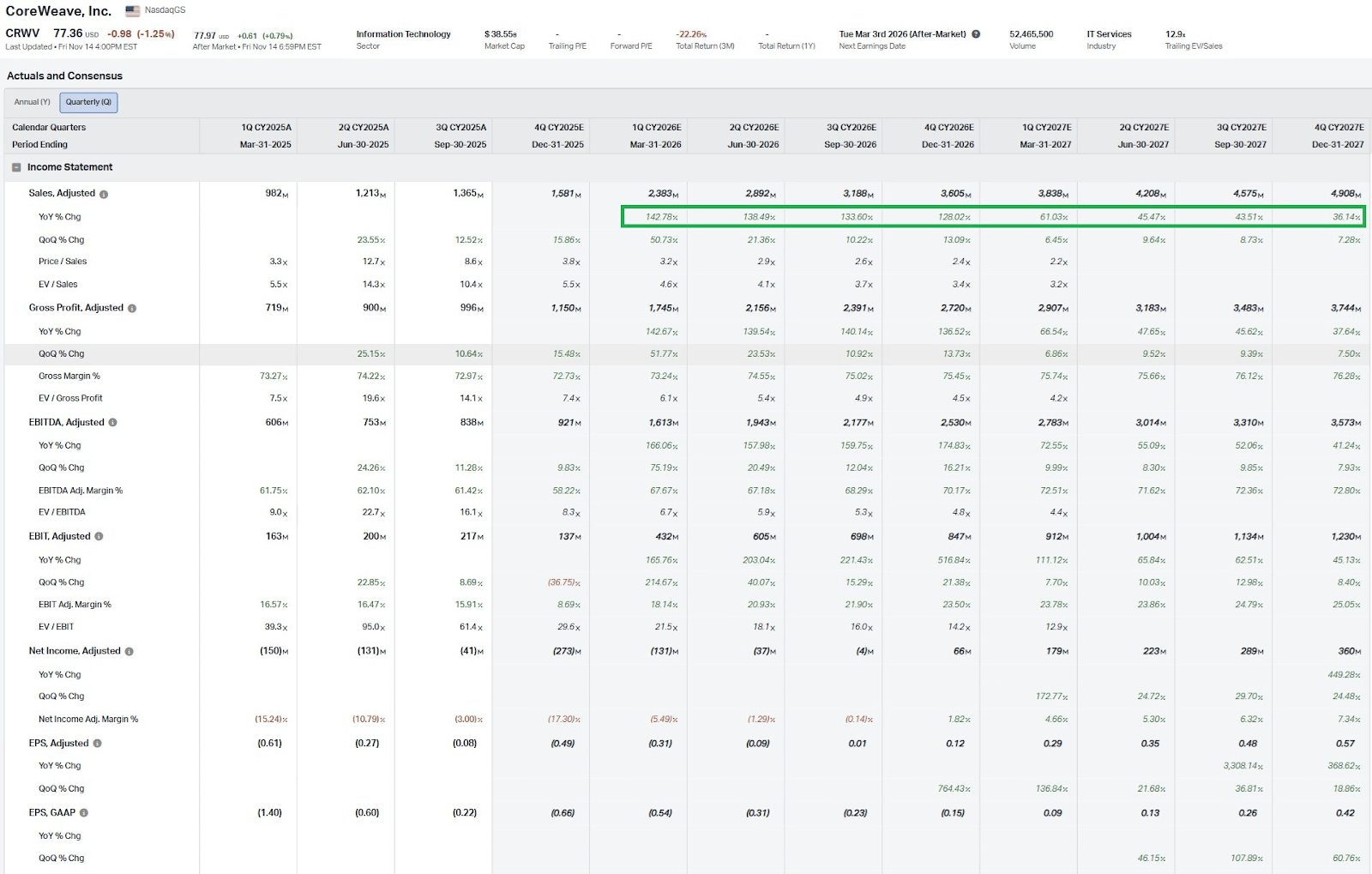This screenshot has height=874, width=1372.
Task: Click the 4Q CY2027E column header
Action: 1339,128
